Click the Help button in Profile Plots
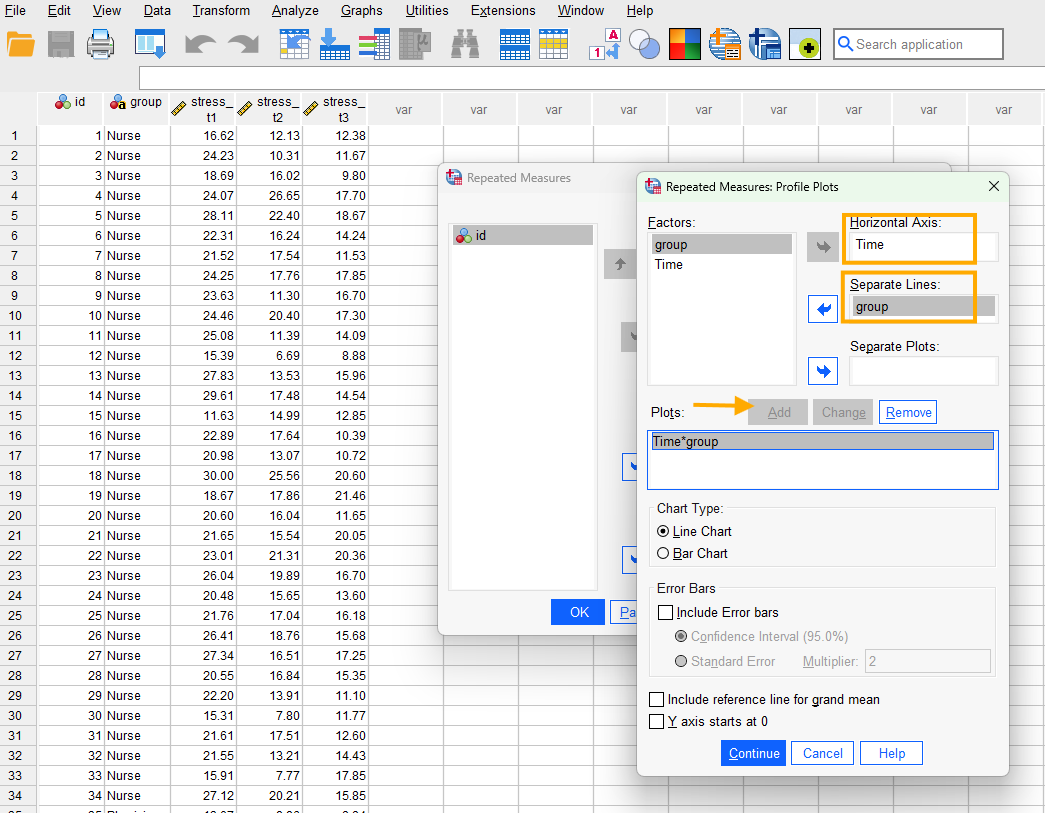Viewport: 1045px width, 813px height. coord(892,753)
